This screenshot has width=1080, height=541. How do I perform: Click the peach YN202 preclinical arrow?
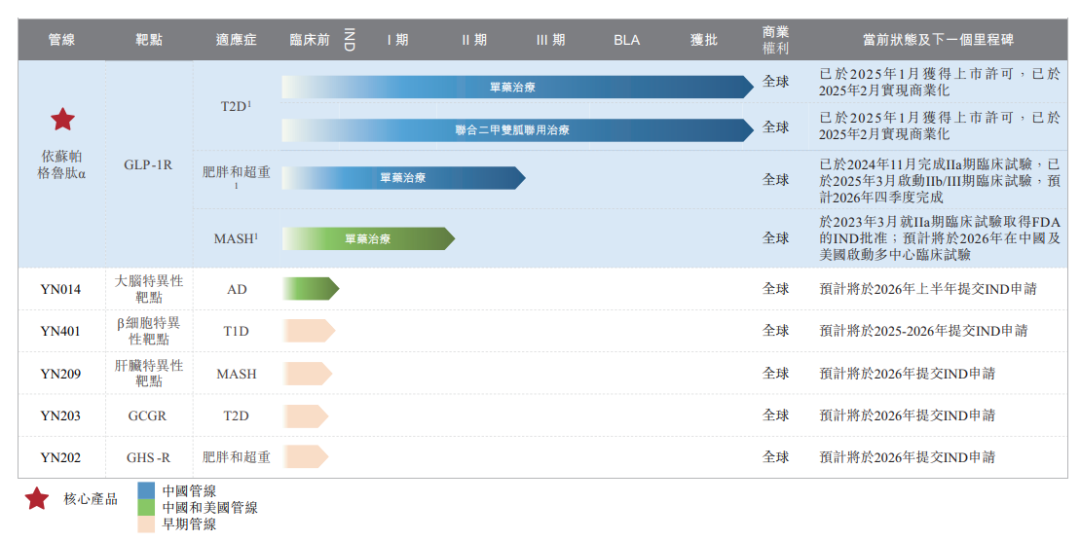tap(306, 457)
